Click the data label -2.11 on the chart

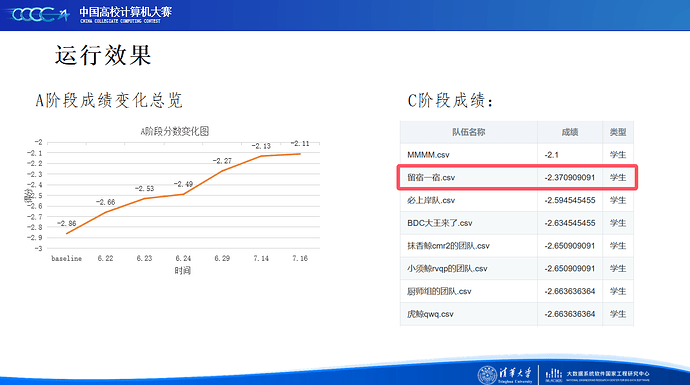300,143
